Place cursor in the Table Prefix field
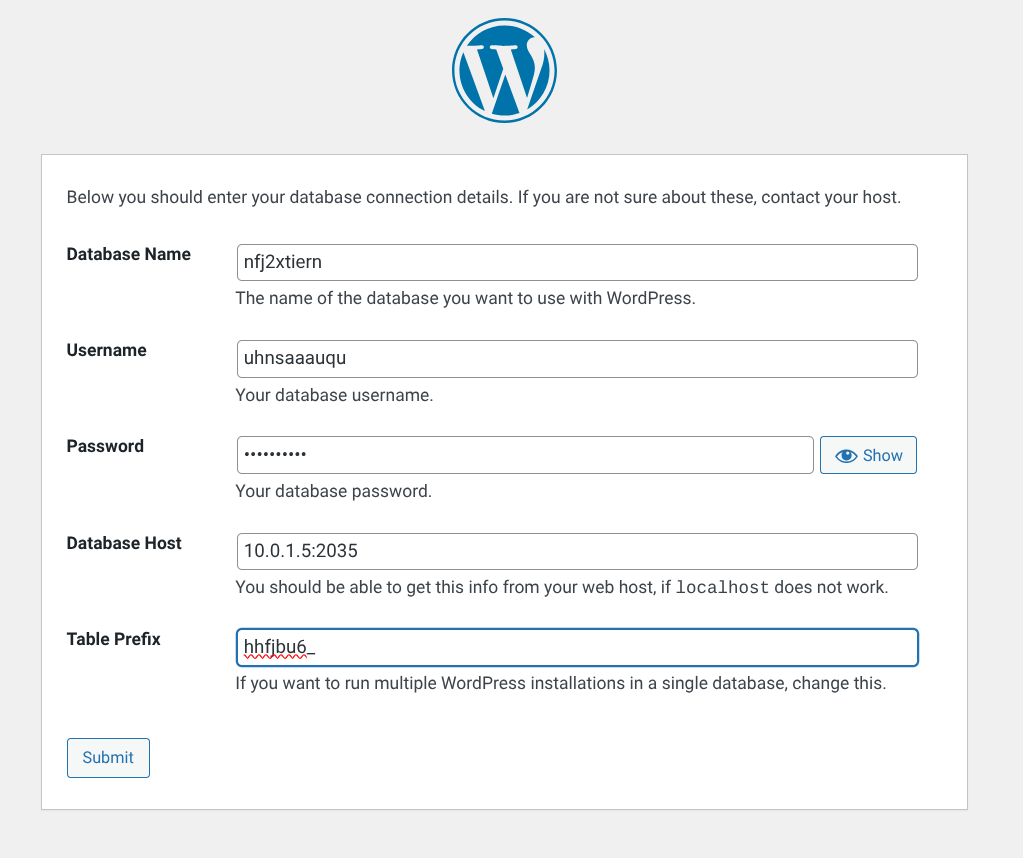The image size is (1023, 858). 577,647
